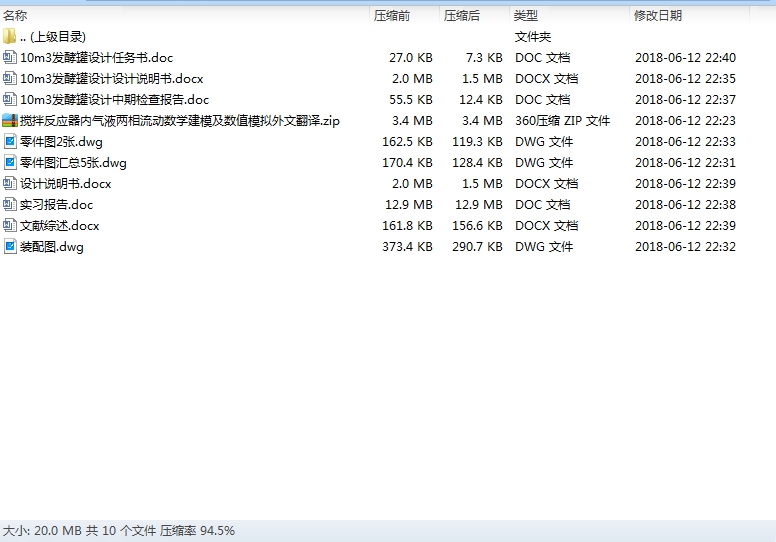
Task: Click the DOC 文档 type of 实习报告.doc
Action: (542, 204)
